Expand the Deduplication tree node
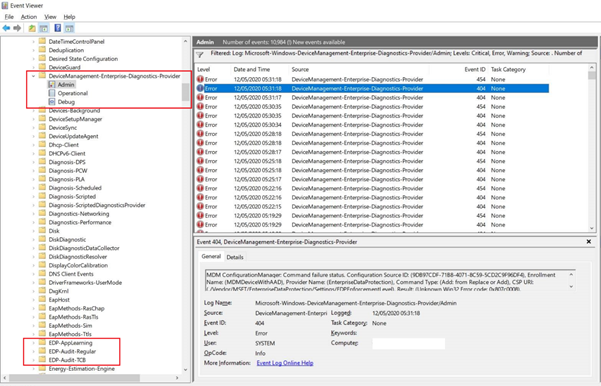 (33, 50)
